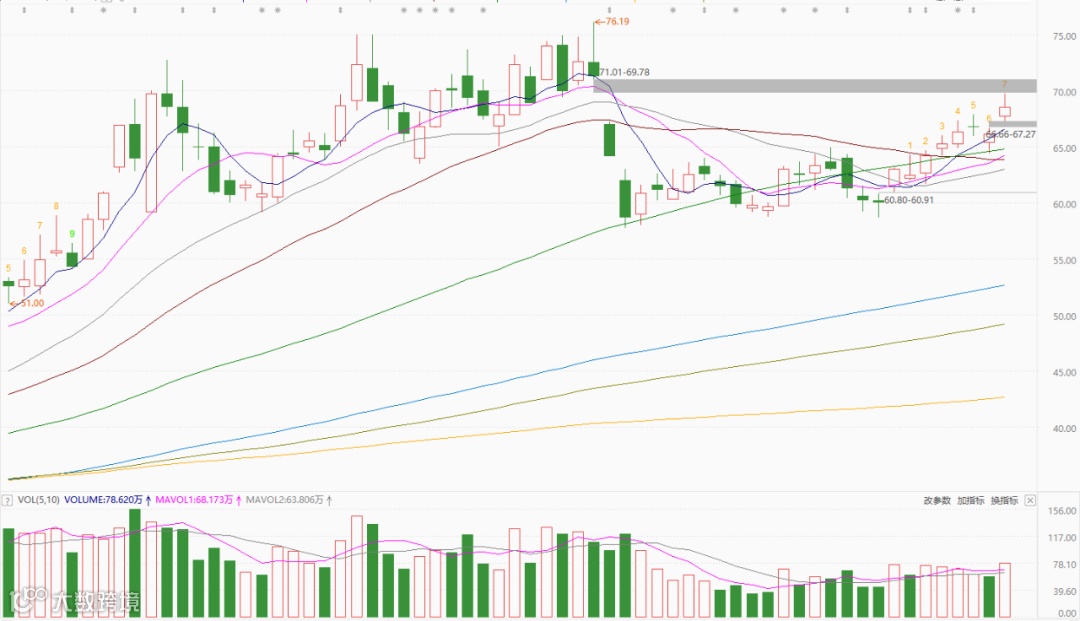This screenshot has width=1080, height=621.
Task: Click the 45.00 price axis label
Action: click(1064, 372)
